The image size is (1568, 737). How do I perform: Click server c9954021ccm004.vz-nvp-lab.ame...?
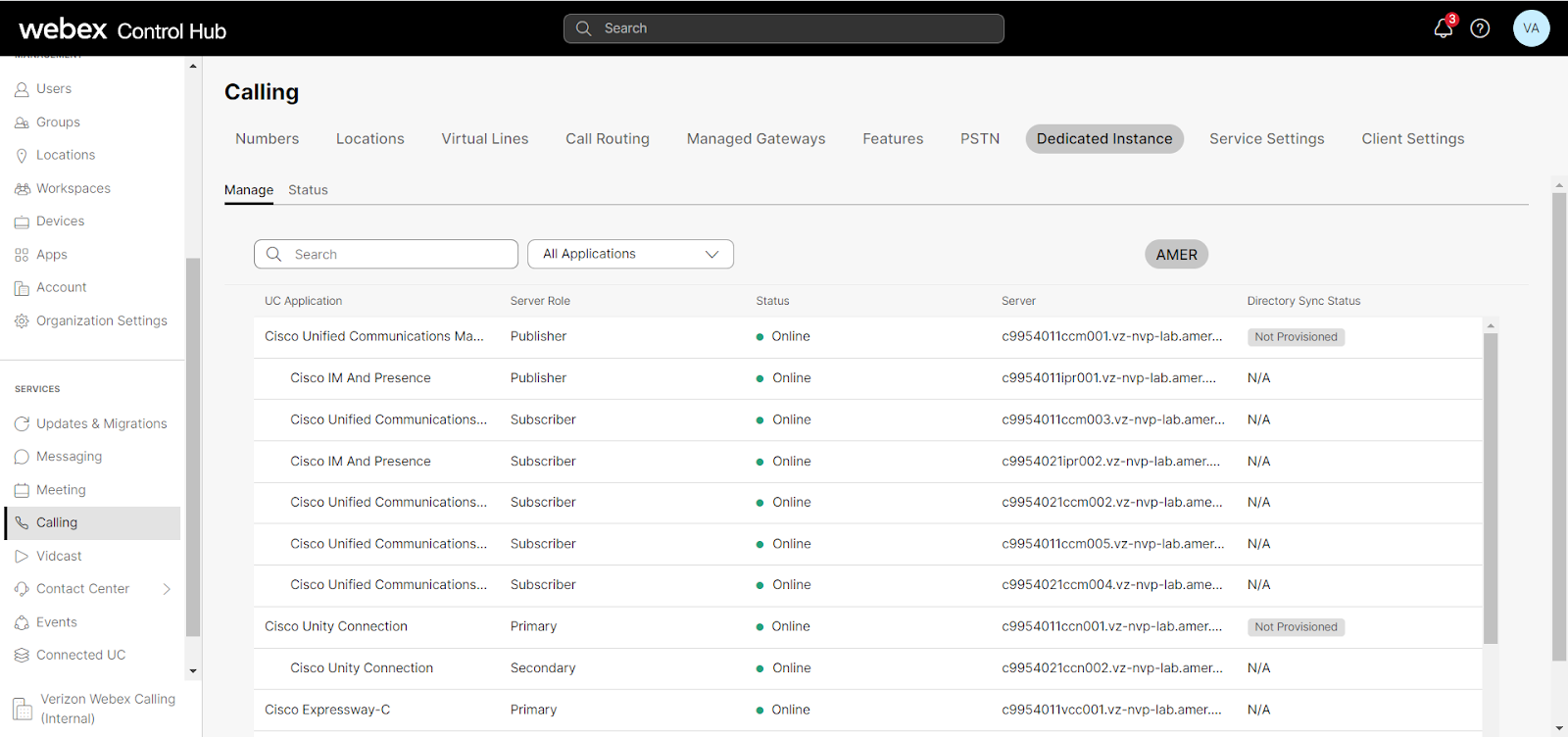click(1112, 585)
